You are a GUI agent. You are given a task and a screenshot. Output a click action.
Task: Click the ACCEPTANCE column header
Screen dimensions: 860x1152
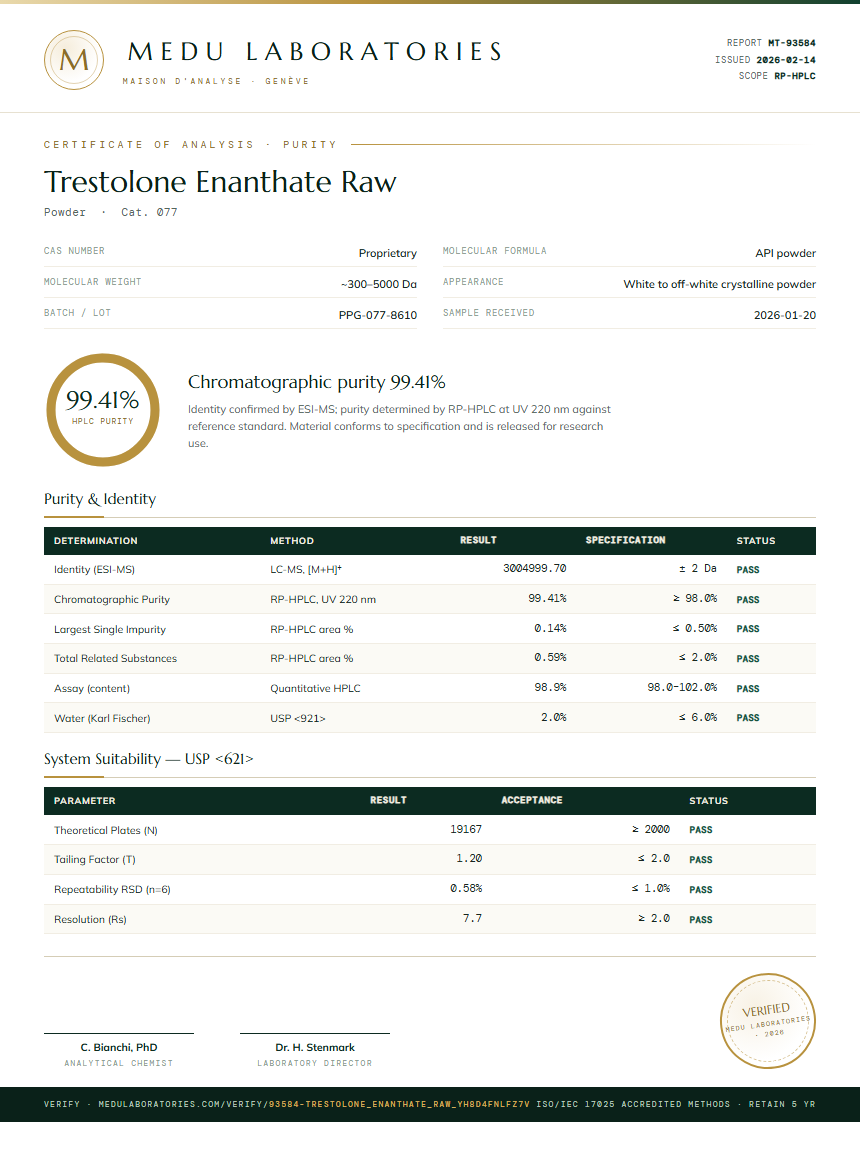(532, 800)
